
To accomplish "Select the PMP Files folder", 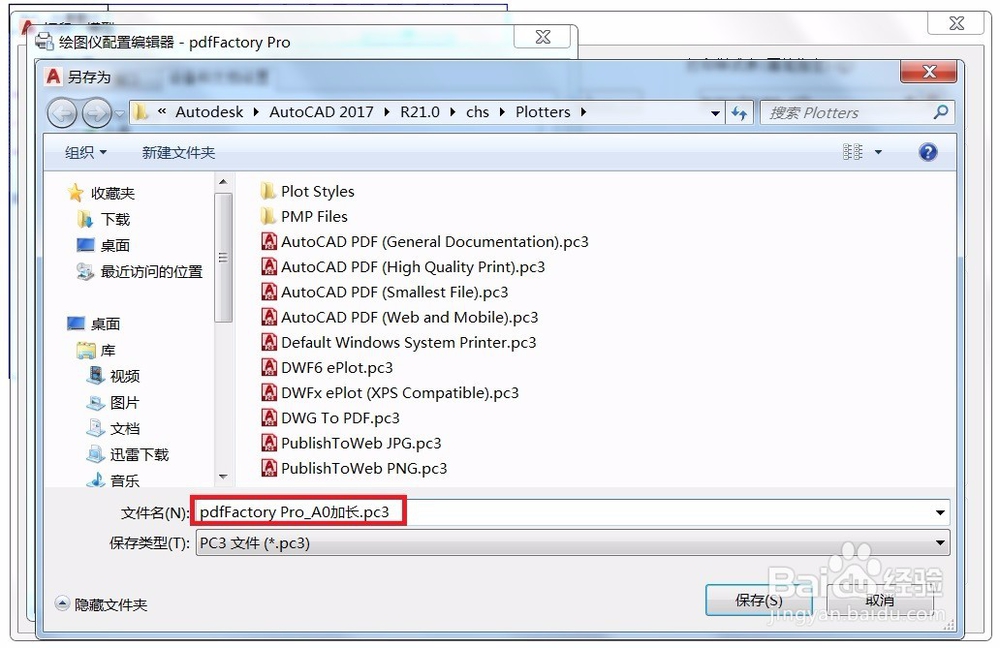I will coord(304,216).
